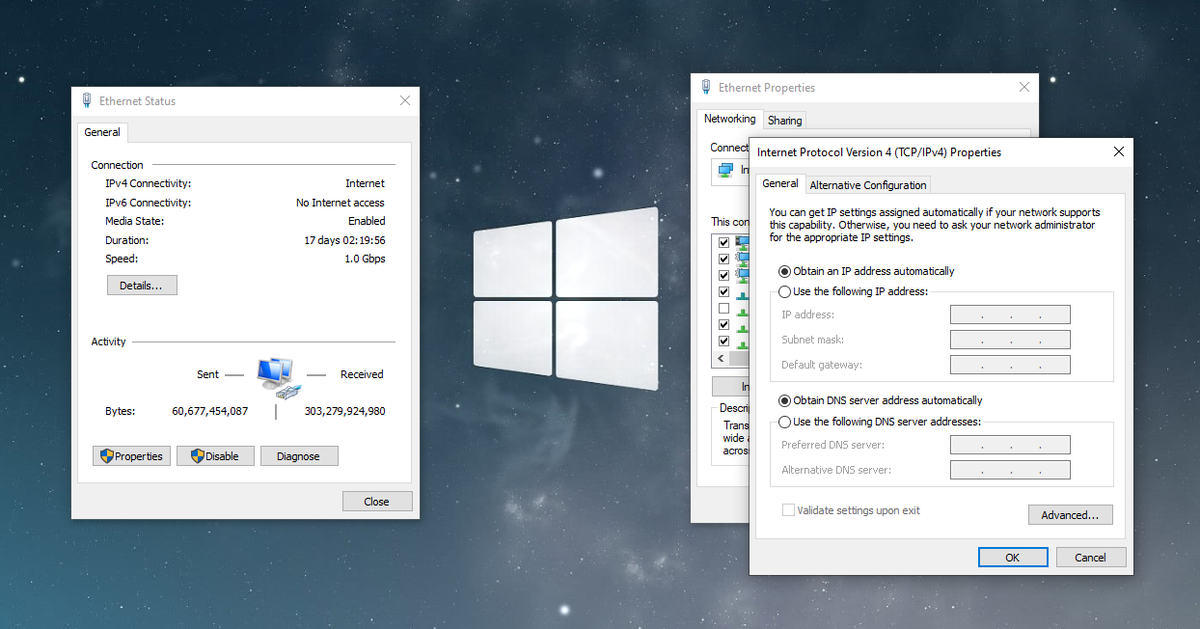This screenshot has width=1200, height=629.
Task: Switch to the Sharing tab
Action: [x=784, y=119]
